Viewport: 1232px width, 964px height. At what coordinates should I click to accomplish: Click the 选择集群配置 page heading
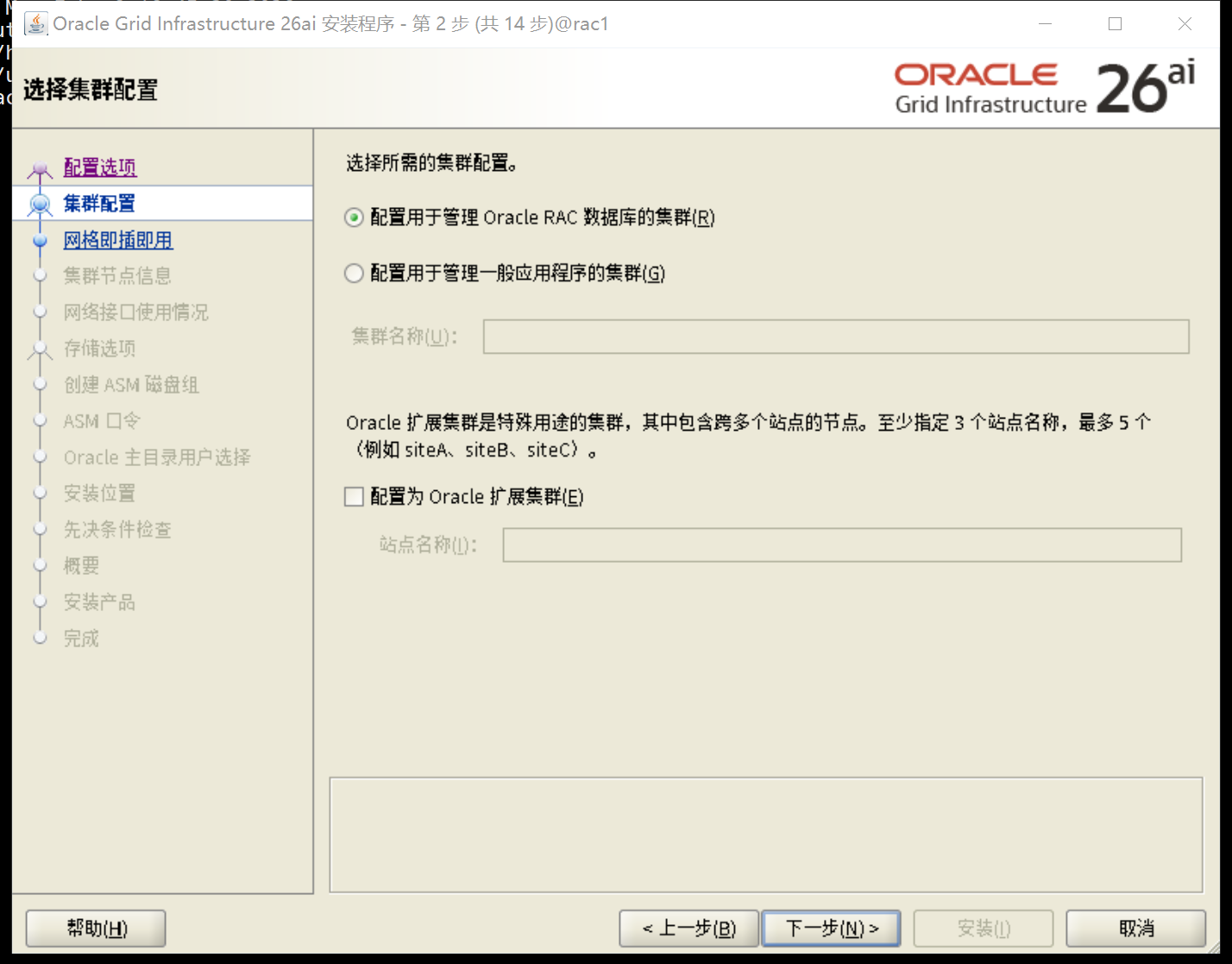pos(91,90)
